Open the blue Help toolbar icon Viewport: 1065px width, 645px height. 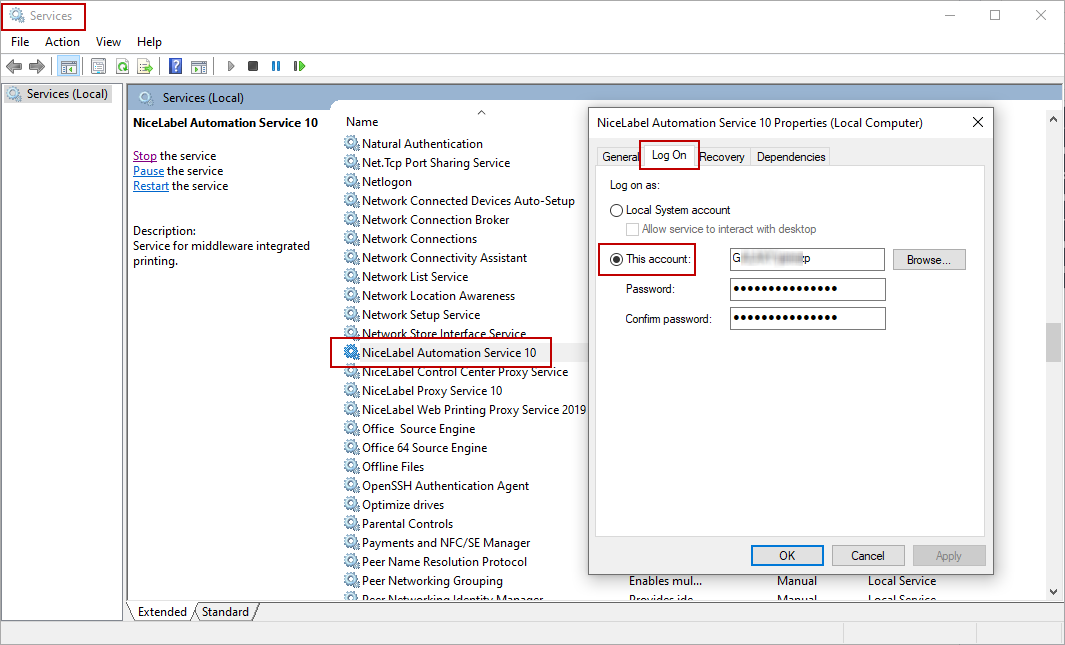coord(176,67)
